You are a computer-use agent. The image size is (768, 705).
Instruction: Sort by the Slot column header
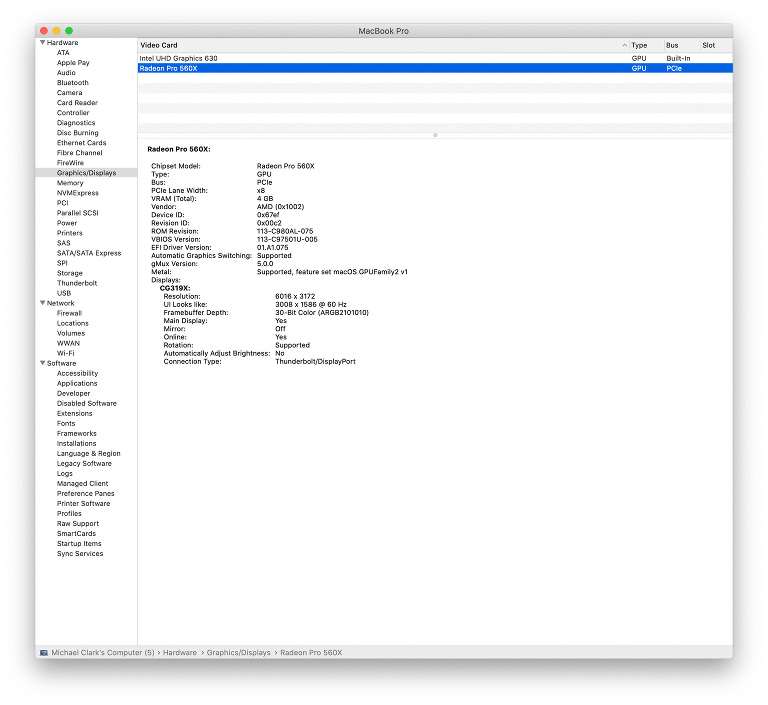[x=708, y=45]
